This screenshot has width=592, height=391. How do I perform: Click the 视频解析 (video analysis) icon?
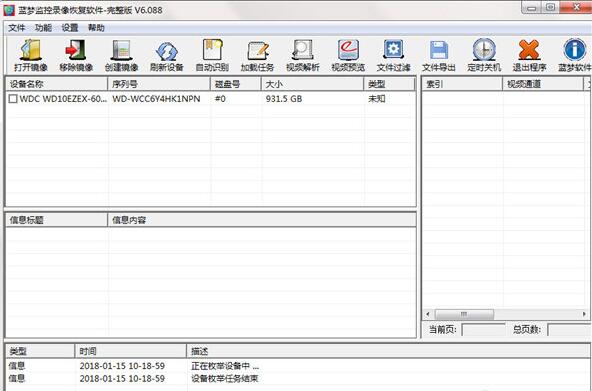click(x=303, y=50)
